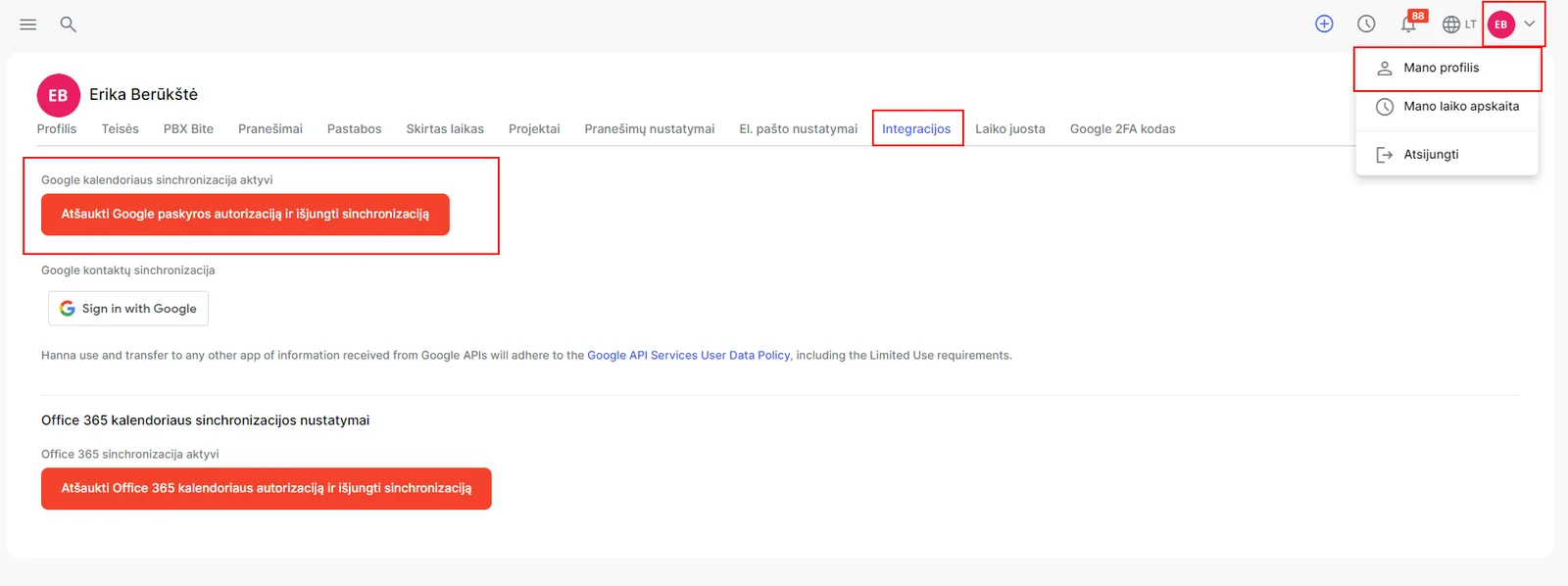Click the blue plus create icon
Screen dimensions: 1568x586
[x=1324, y=24]
